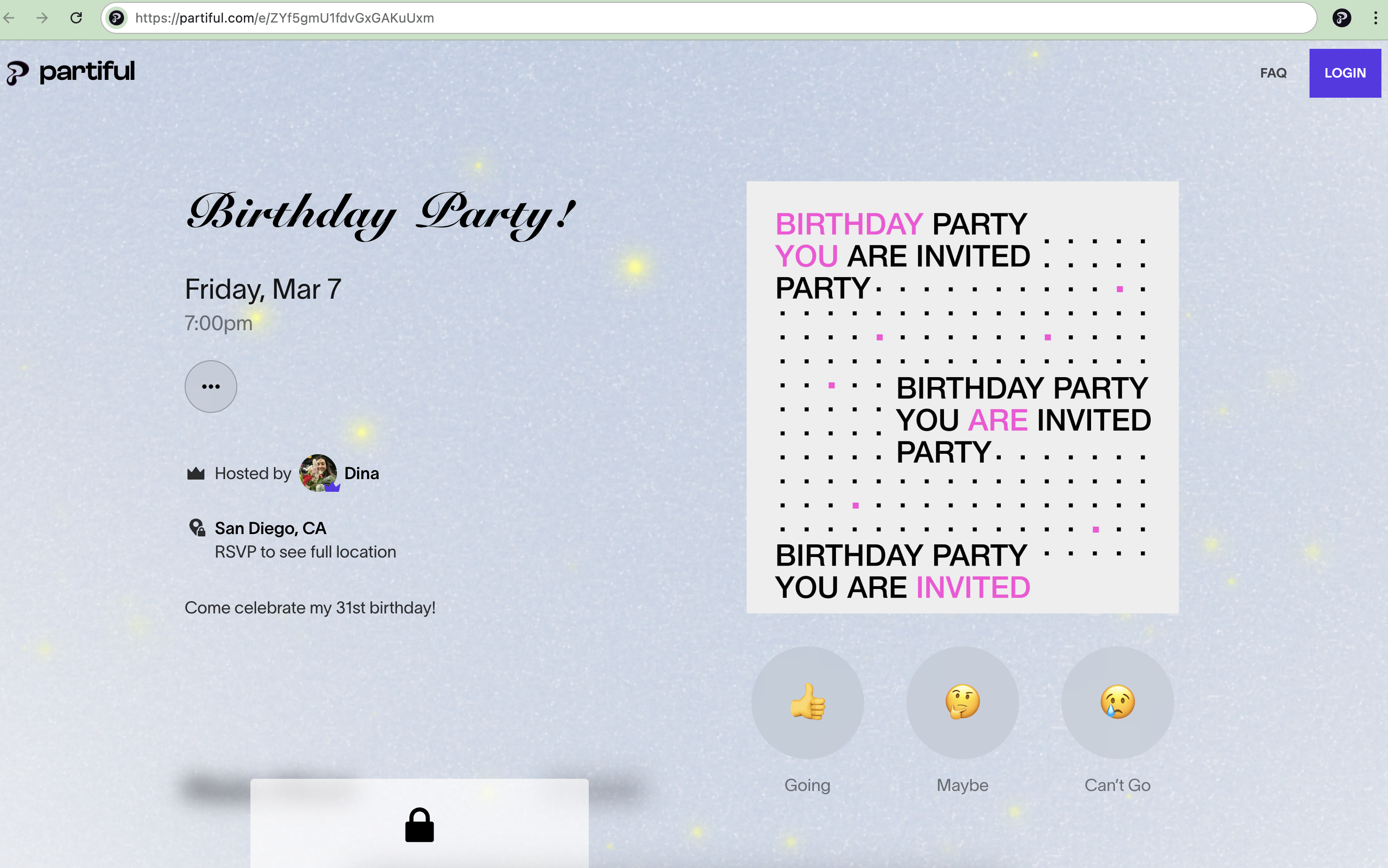
Task: Open the FAQ link
Action: click(1273, 73)
